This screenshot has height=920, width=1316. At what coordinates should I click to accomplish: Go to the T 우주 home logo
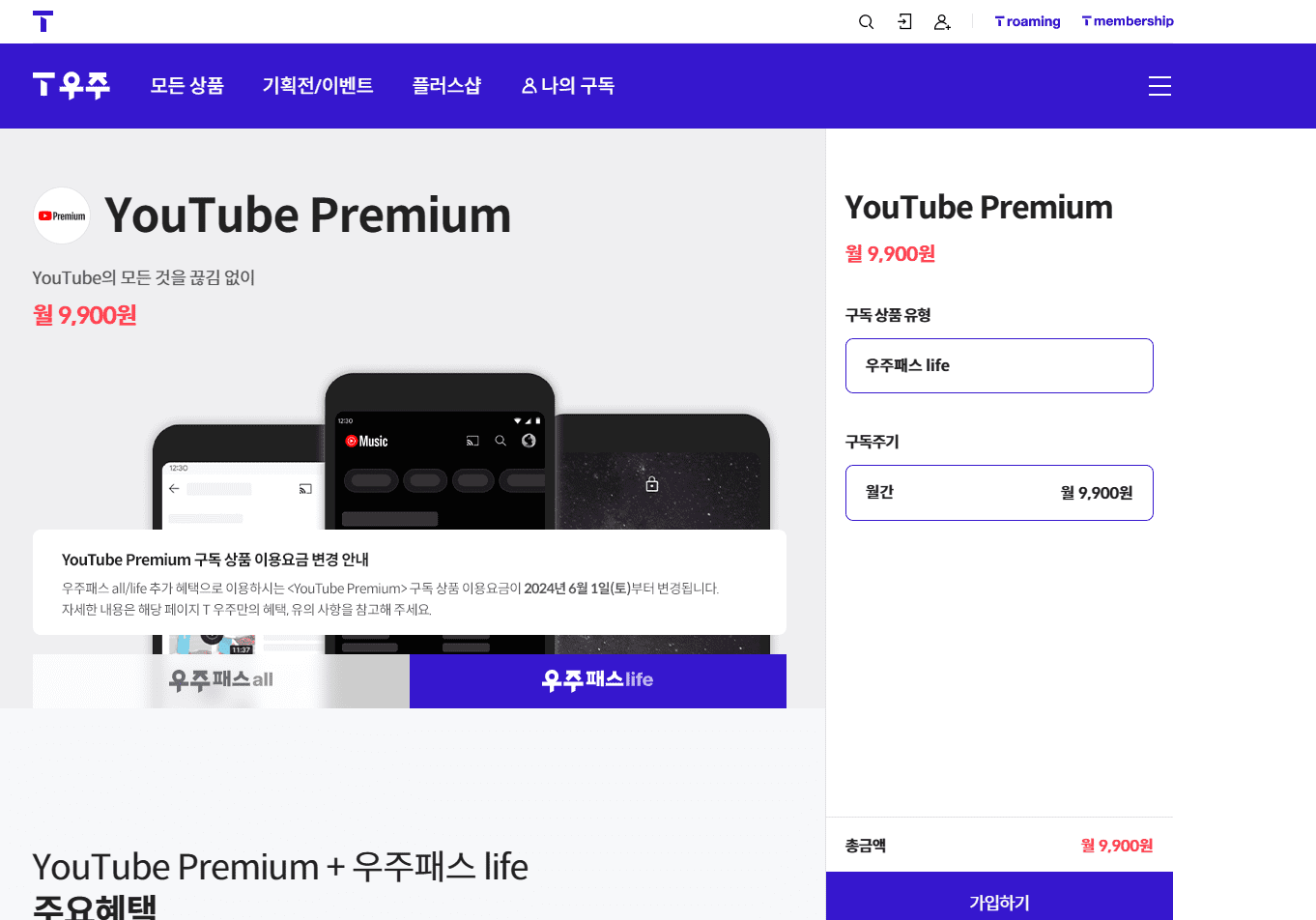[x=72, y=86]
